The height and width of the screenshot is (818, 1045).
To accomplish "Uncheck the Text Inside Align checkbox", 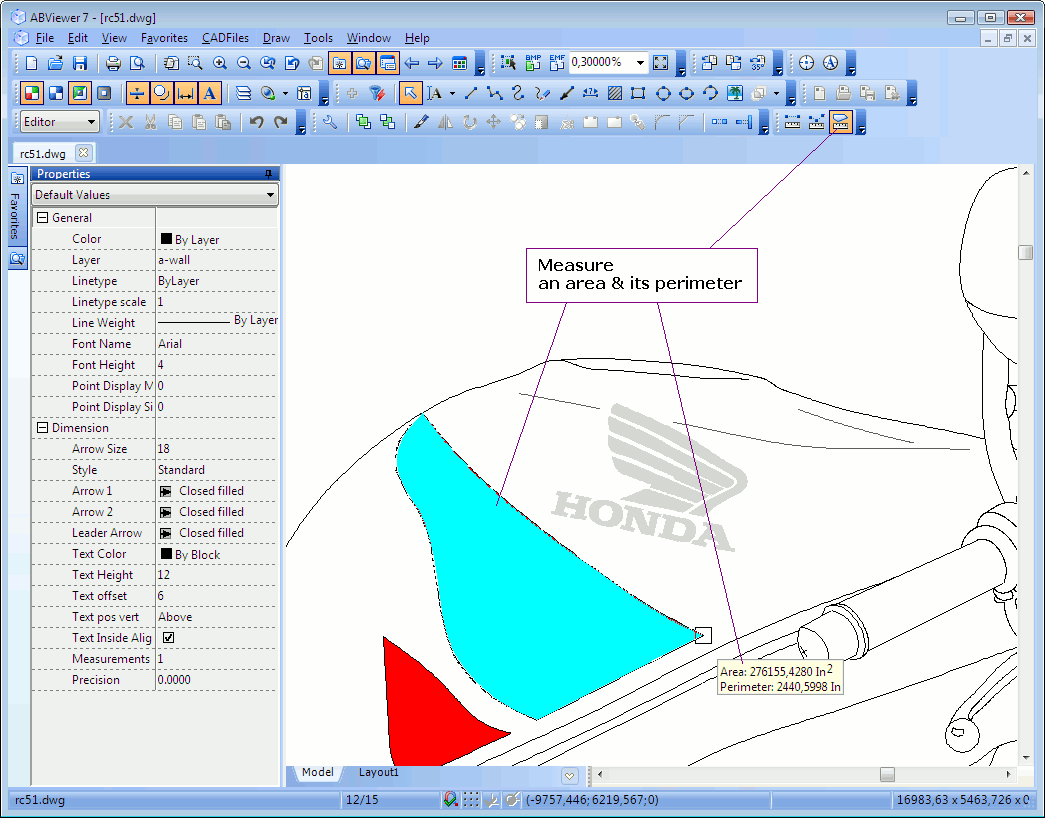I will pyautogui.click(x=169, y=637).
